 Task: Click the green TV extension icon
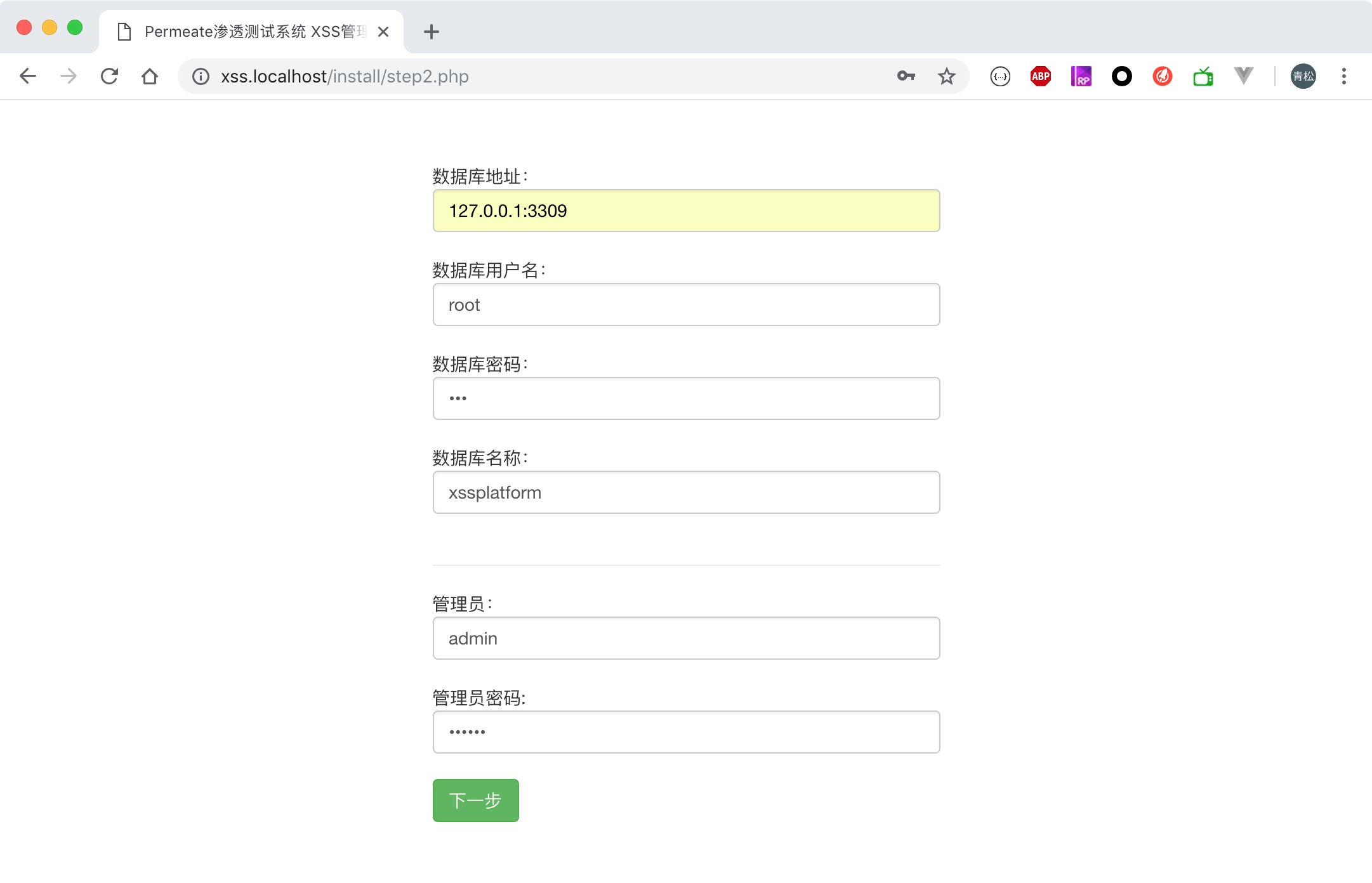tap(1203, 76)
